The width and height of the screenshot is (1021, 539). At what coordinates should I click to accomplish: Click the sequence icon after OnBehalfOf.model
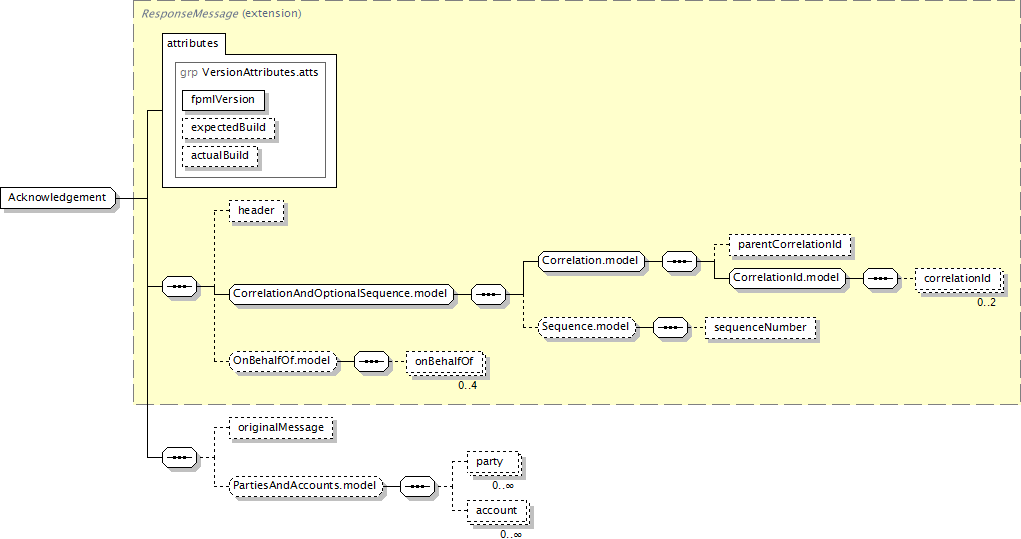[x=371, y=361]
